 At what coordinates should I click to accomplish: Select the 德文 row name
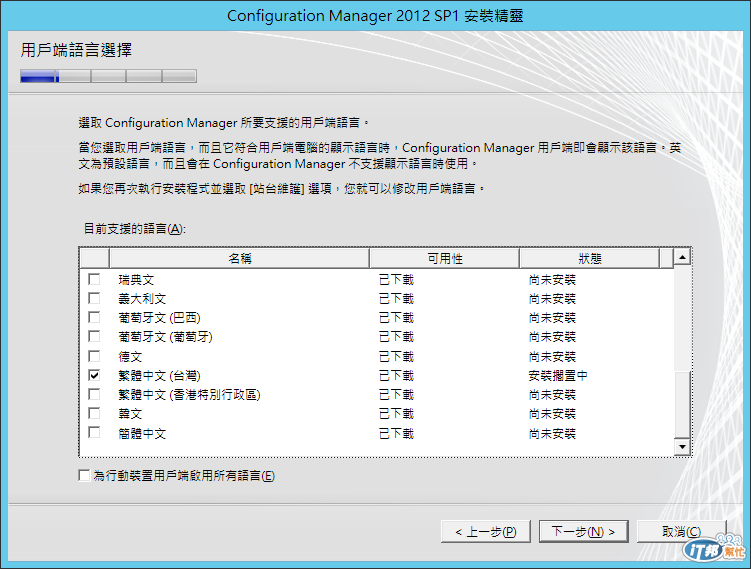tap(130, 357)
